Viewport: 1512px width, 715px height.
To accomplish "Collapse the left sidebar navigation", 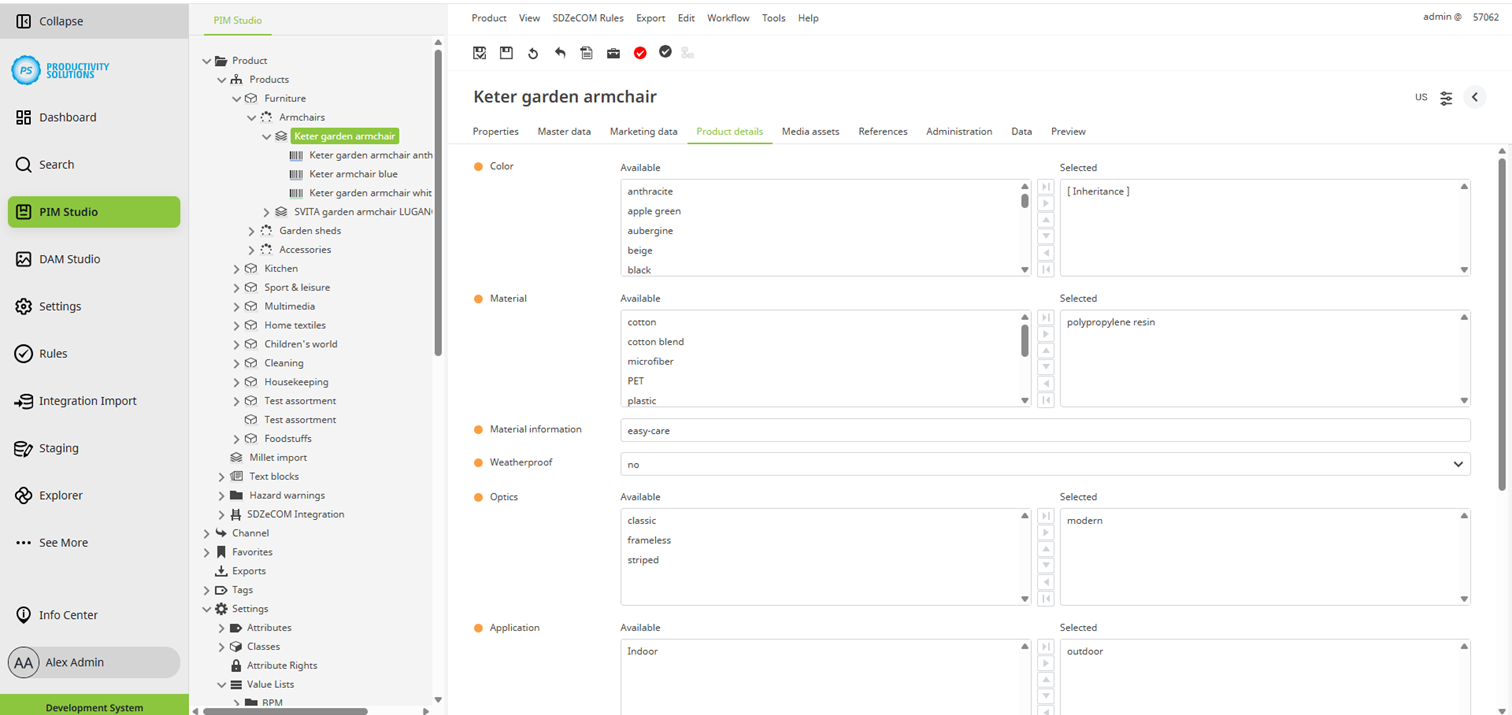I will click(x=61, y=21).
